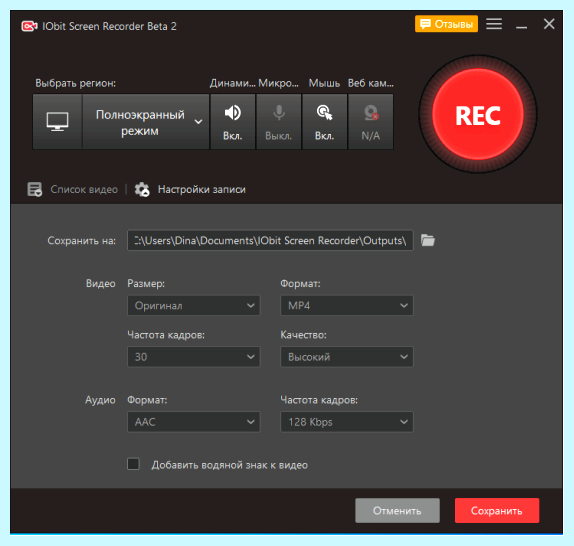Image resolution: width=574 pixels, height=546 pixels.
Task: Open the hamburger menu icon
Action: pyautogui.click(x=494, y=24)
